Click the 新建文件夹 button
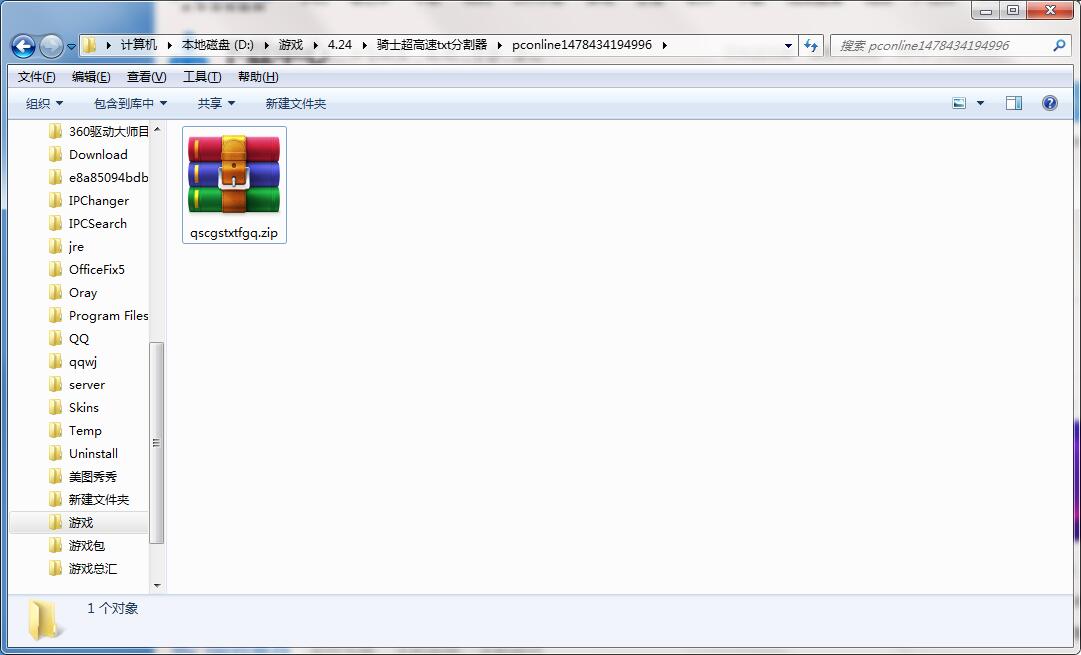Screen dimensions: 1081x655 point(295,103)
